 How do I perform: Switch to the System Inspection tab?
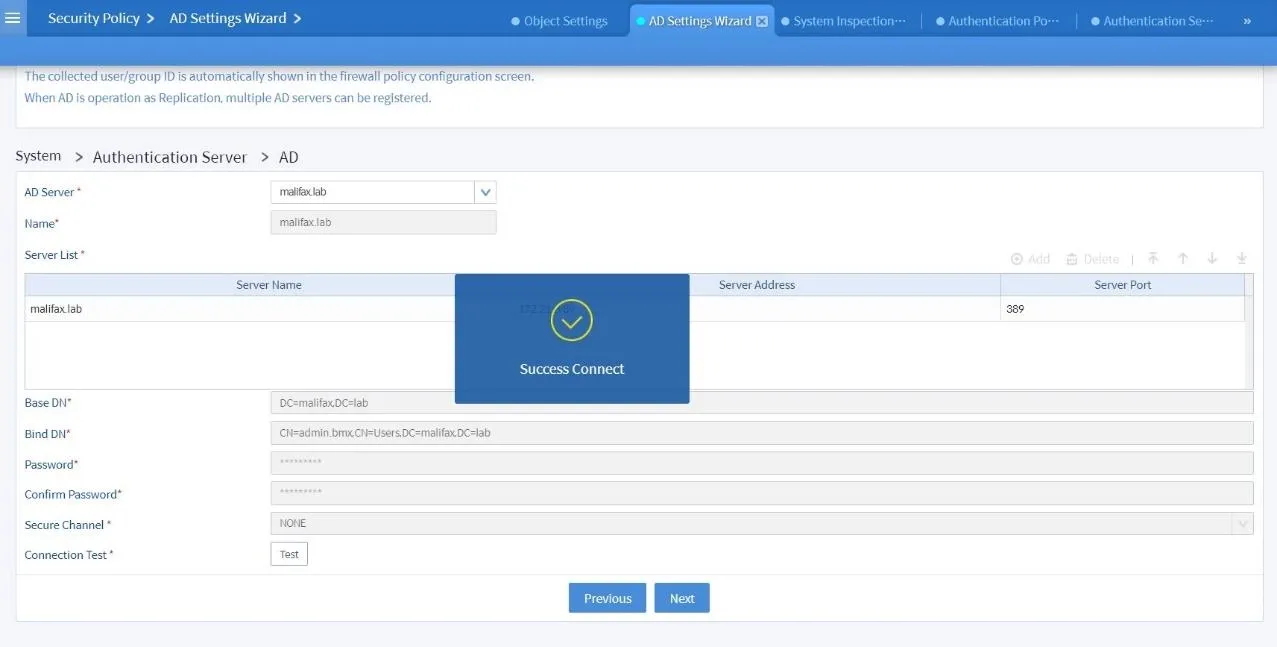pyautogui.click(x=845, y=18)
